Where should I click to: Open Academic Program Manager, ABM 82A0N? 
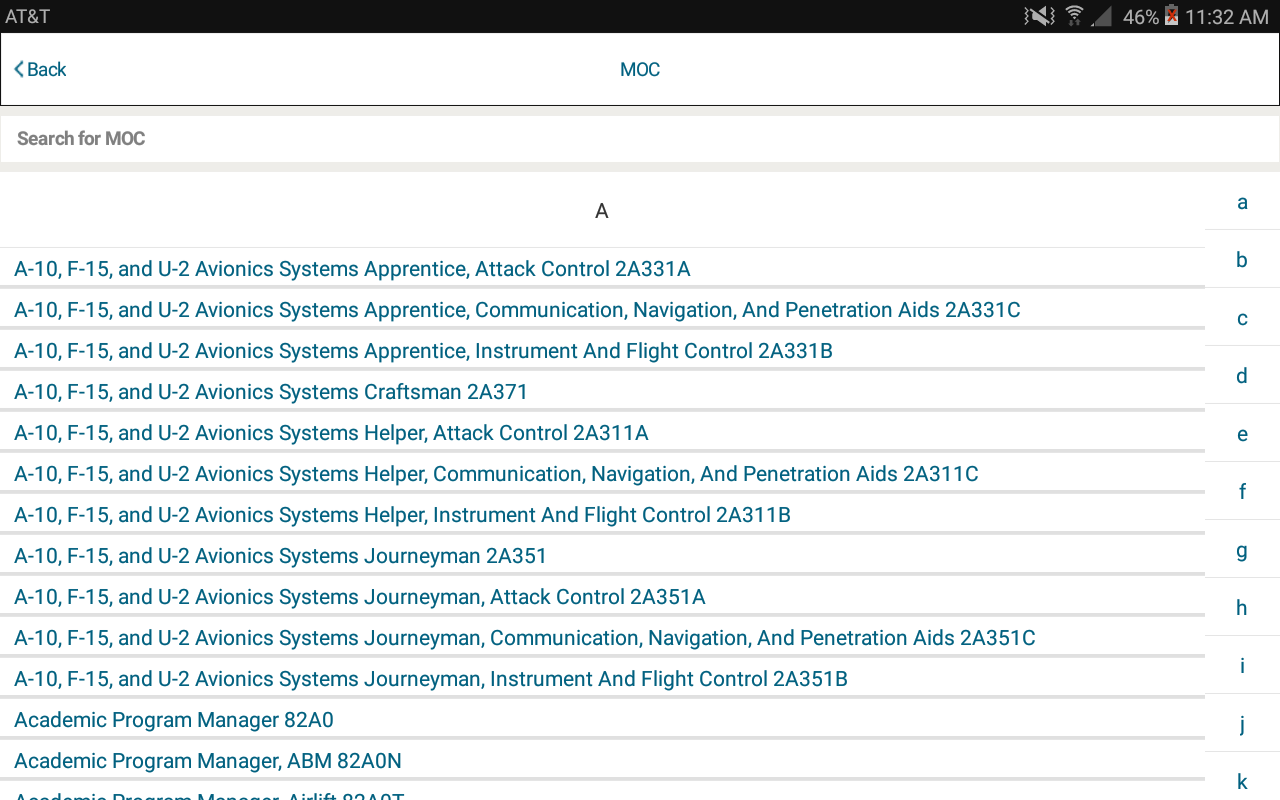(208, 761)
